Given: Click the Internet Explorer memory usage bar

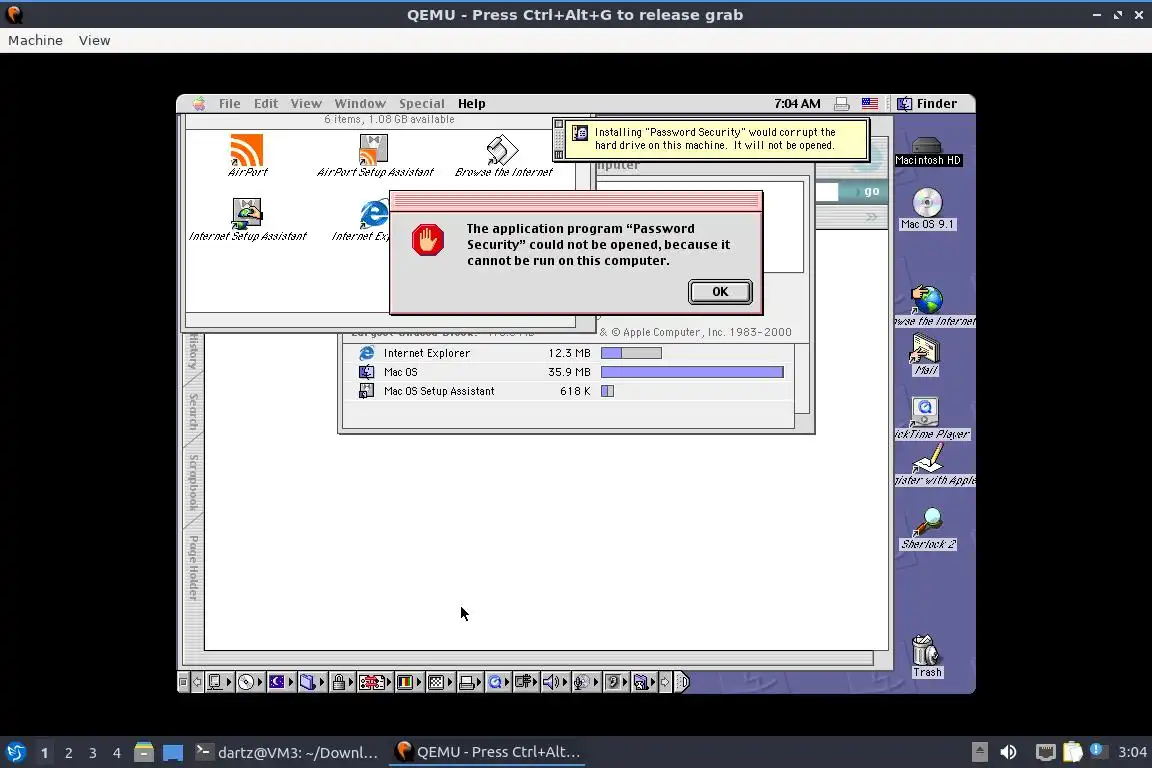Looking at the screenshot, I should point(631,353).
